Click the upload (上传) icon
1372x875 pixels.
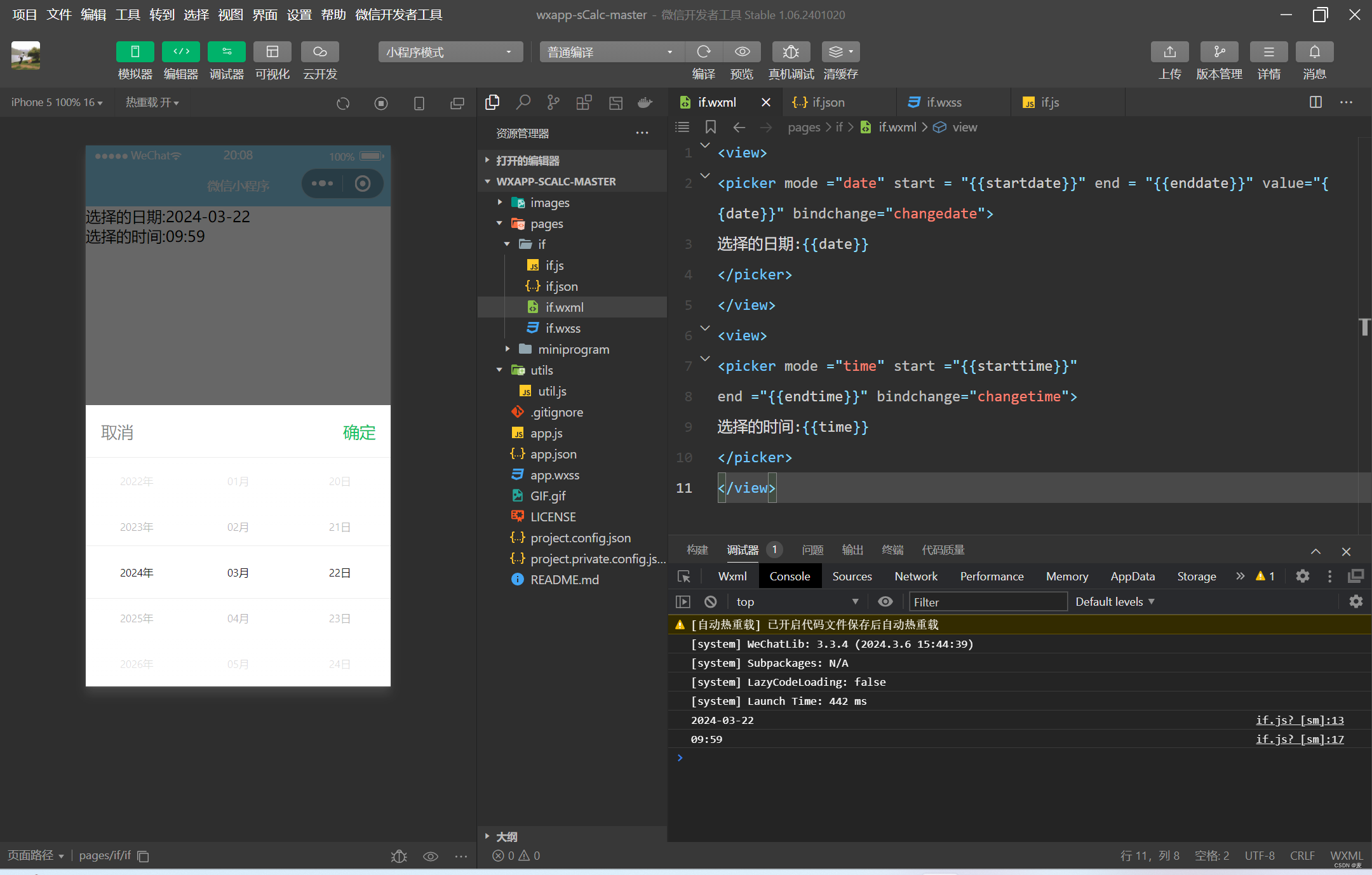coord(1169,52)
